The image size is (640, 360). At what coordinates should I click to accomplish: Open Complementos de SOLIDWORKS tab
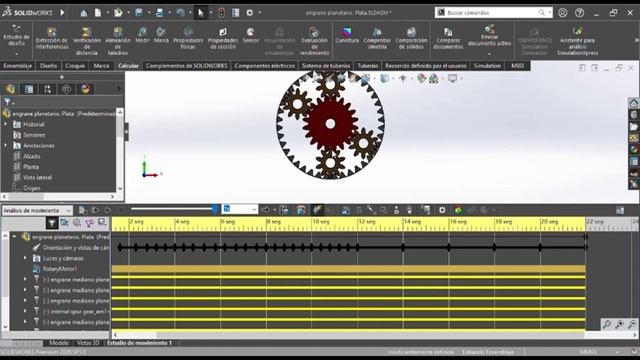click(187, 66)
